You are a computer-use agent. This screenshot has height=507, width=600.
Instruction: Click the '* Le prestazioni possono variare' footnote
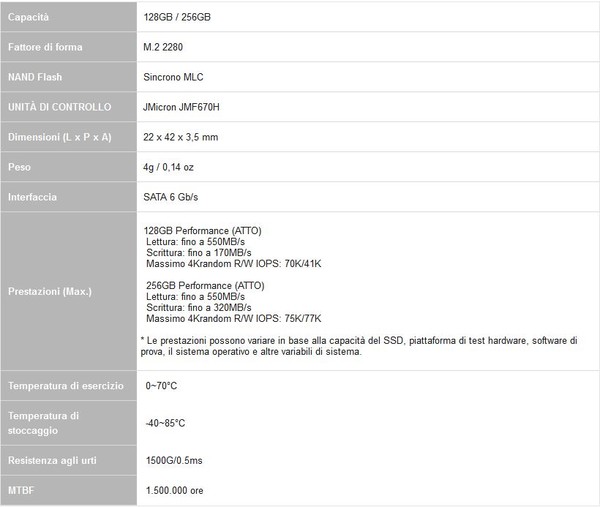(359, 346)
